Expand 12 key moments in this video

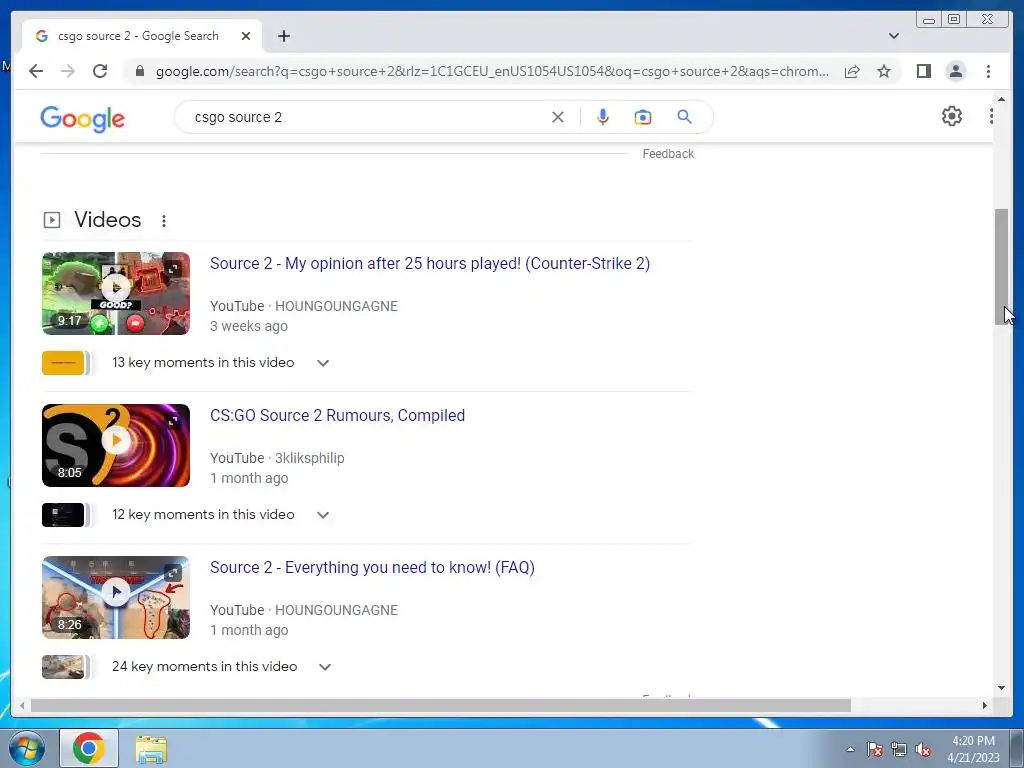point(323,515)
